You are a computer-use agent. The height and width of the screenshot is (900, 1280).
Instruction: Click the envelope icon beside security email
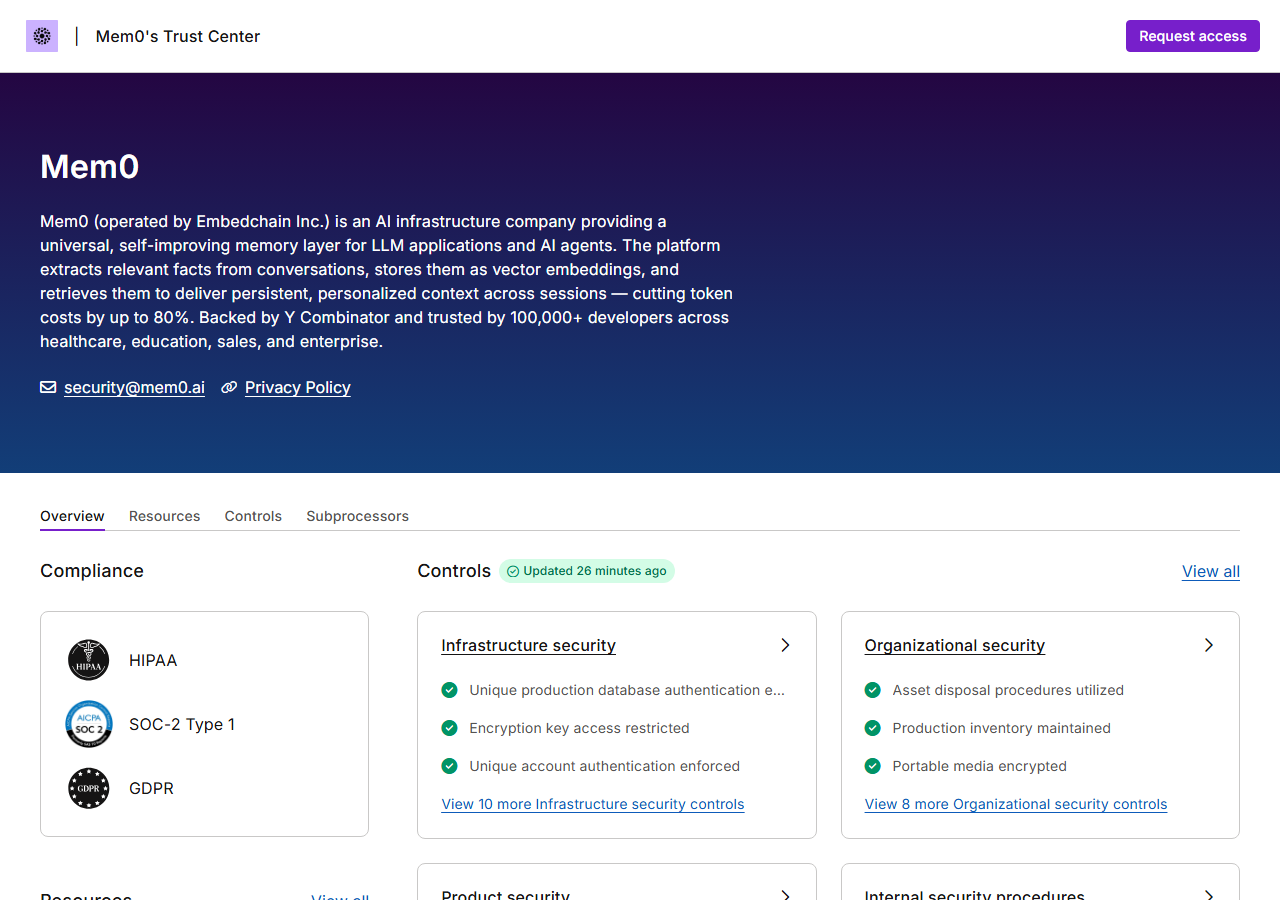click(x=48, y=387)
